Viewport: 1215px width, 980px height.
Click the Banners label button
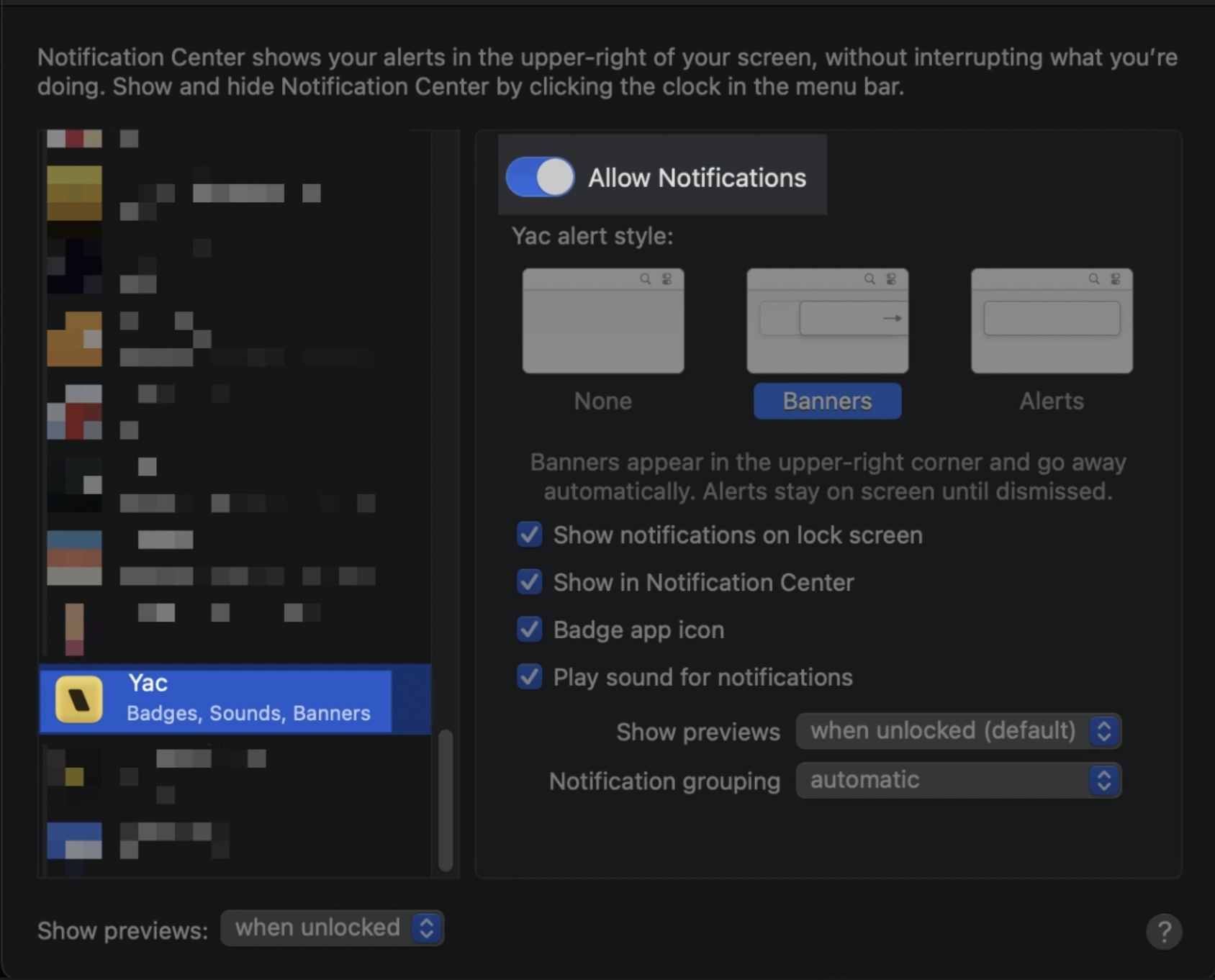[x=827, y=401]
